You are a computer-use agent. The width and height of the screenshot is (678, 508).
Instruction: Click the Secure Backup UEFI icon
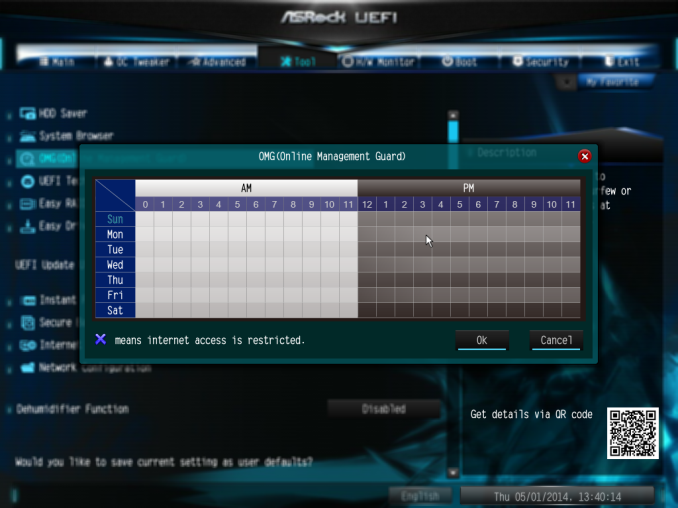point(28,323)
